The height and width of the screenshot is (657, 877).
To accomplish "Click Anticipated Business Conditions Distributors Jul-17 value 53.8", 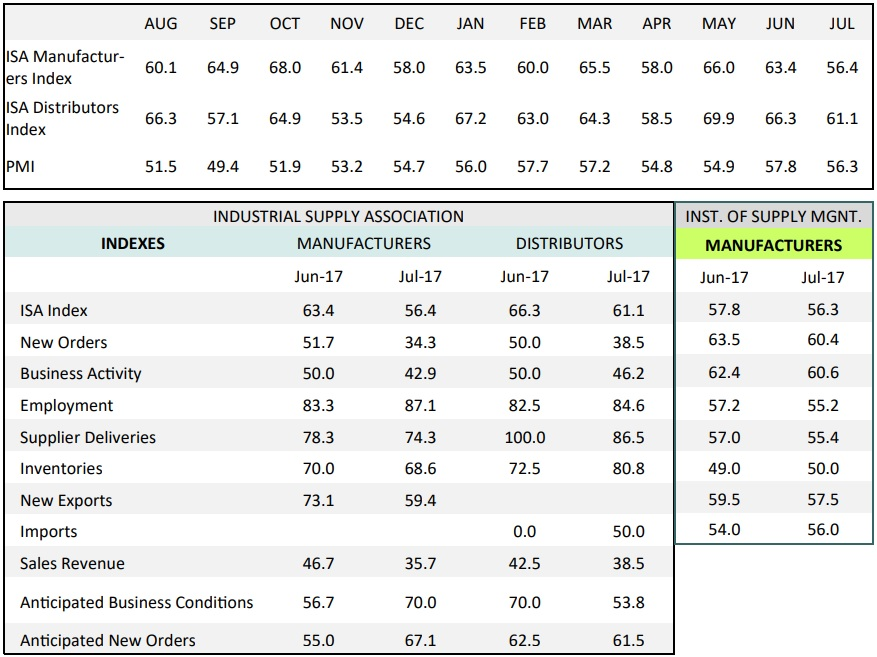I will pyautogui.click(x=628, y=602).
